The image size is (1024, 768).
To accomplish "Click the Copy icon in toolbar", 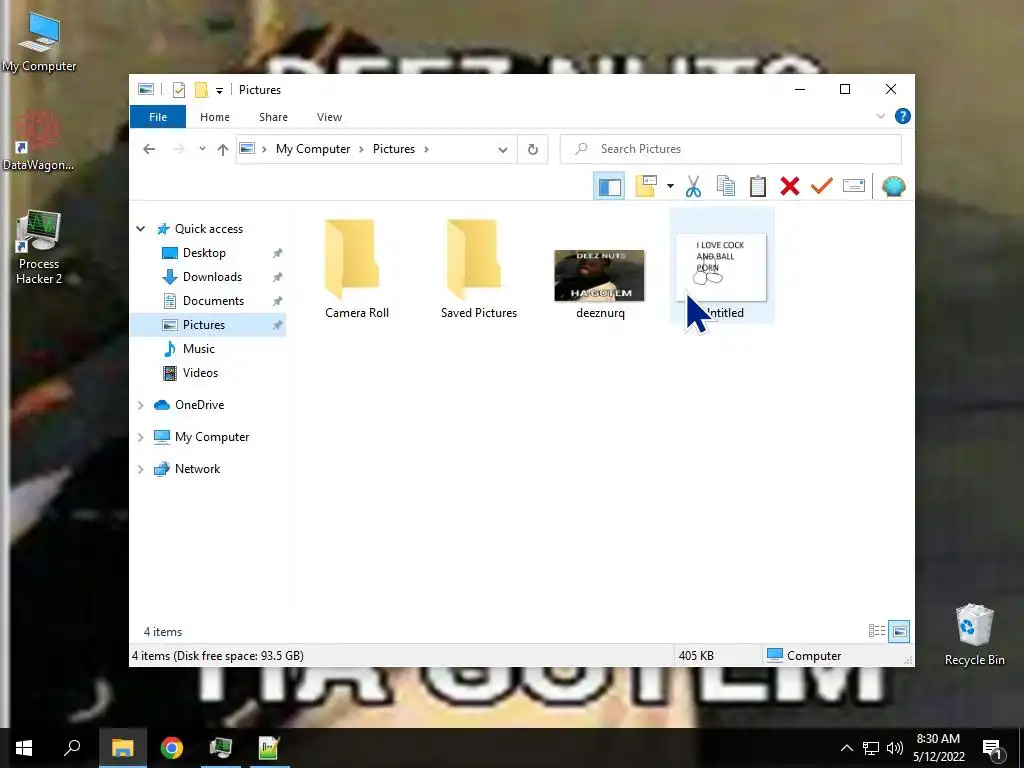I will point(726,186).
